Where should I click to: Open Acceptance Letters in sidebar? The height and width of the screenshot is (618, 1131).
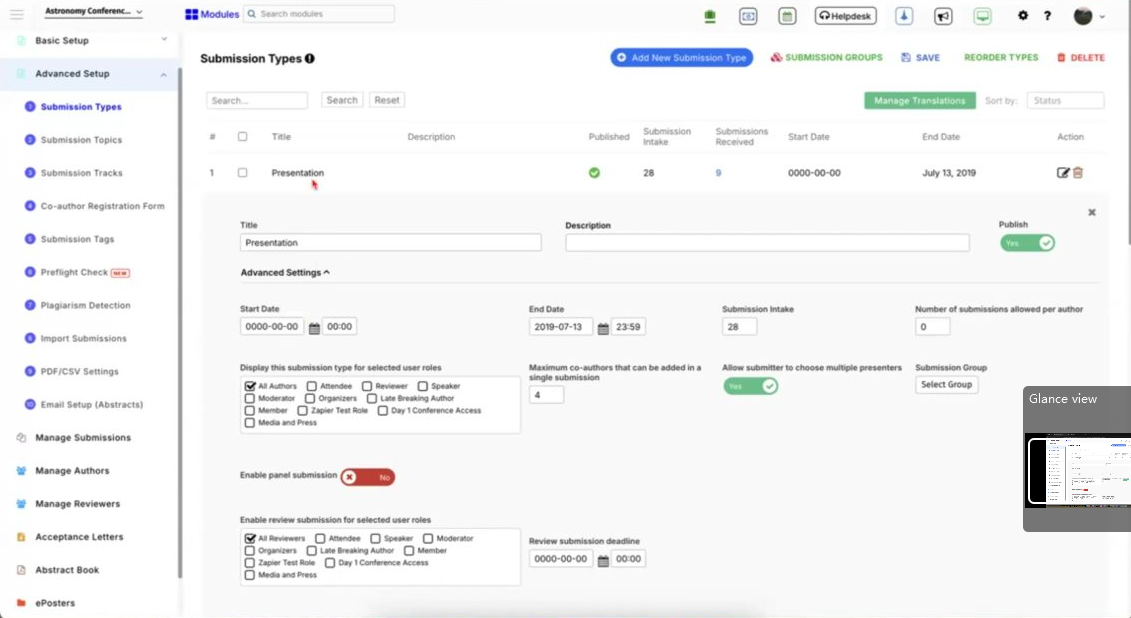79,537
